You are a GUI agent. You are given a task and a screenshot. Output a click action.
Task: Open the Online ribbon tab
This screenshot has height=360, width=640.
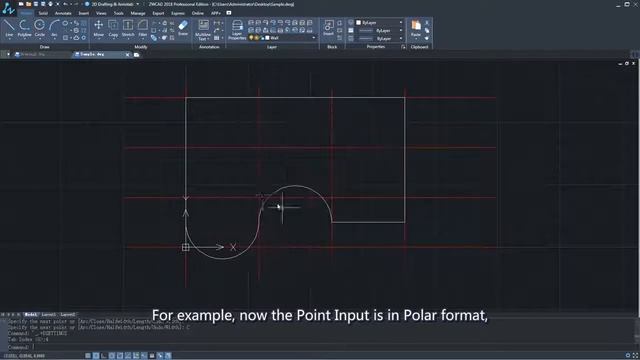(x=198, y=13)
